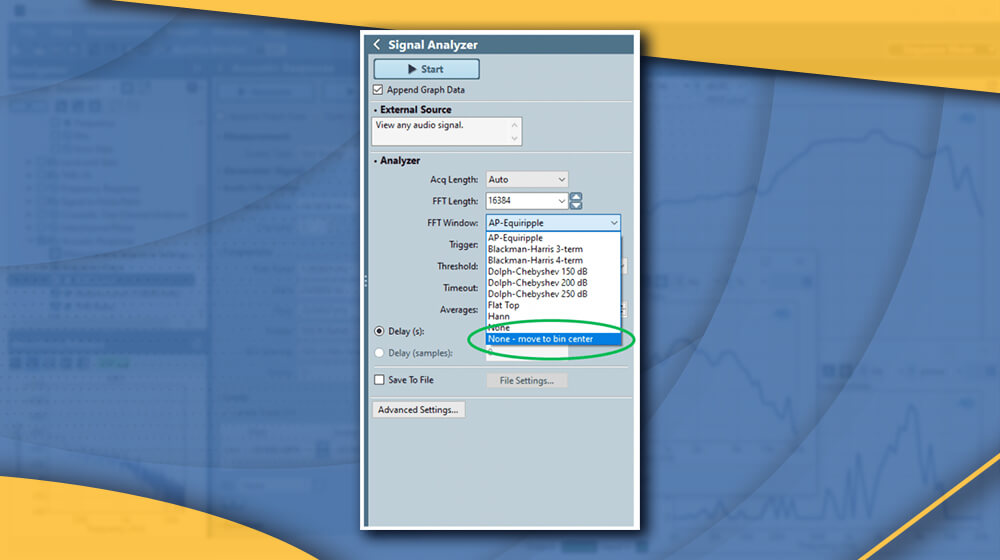Image resolution: width=1000 pixels, height=560 pixels.
Task: Click the 'View any audio signal' description field
Action: 446,131
